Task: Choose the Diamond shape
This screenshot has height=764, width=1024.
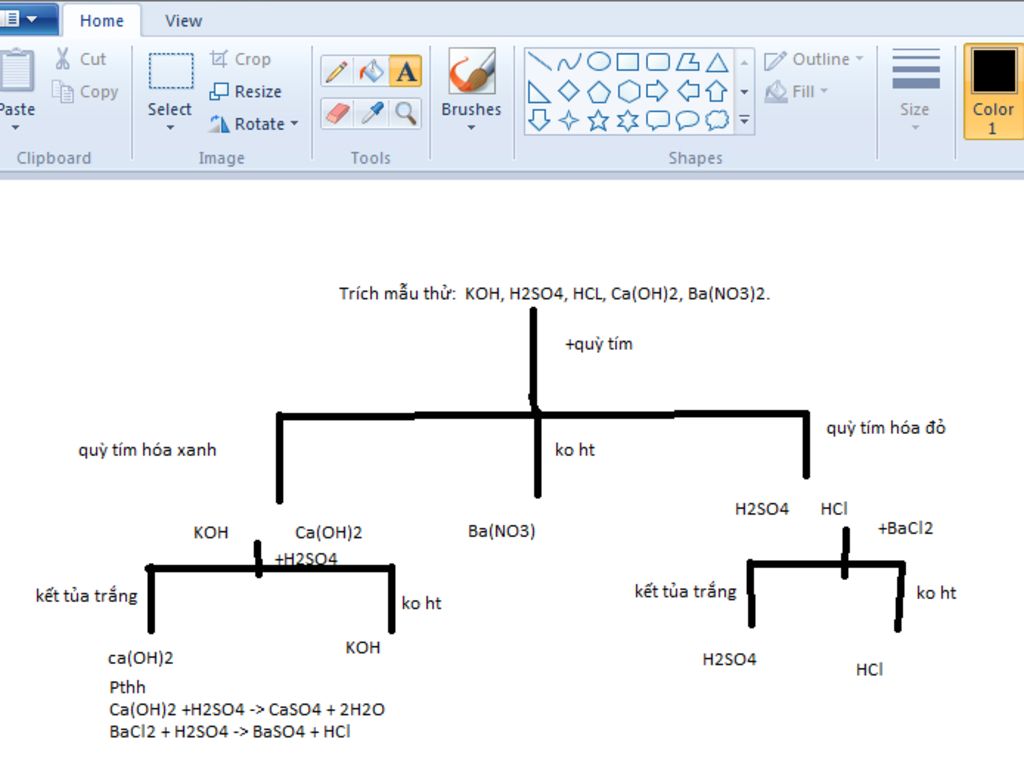Action: point(569,91)
